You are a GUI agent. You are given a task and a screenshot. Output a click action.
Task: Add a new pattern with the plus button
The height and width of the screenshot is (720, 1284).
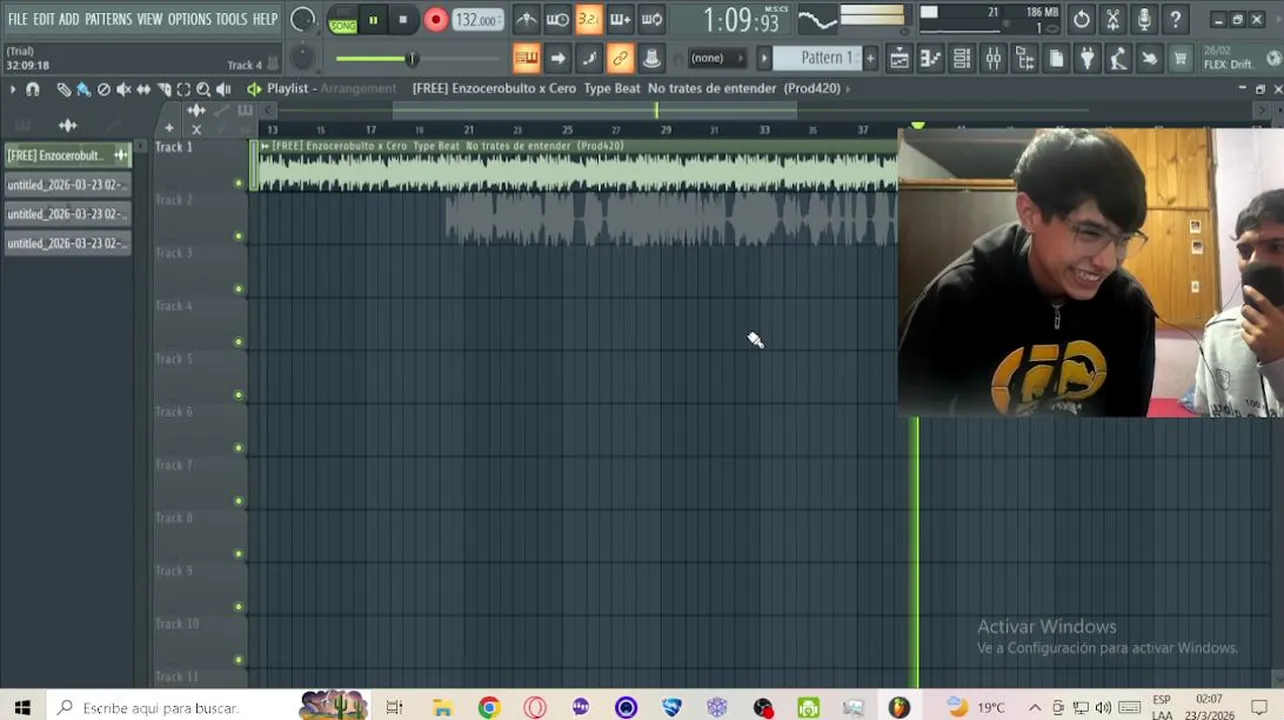(870, 58)
